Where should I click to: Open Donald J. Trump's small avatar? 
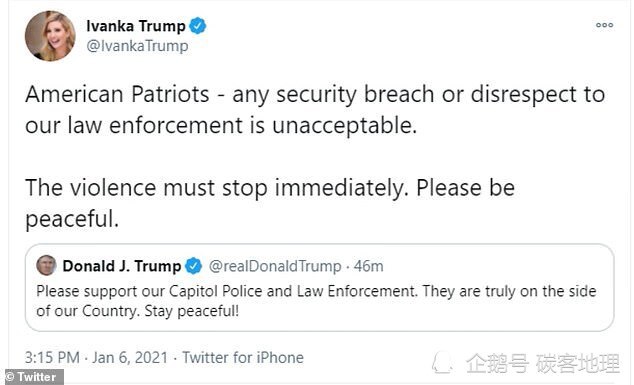[46, 265]
